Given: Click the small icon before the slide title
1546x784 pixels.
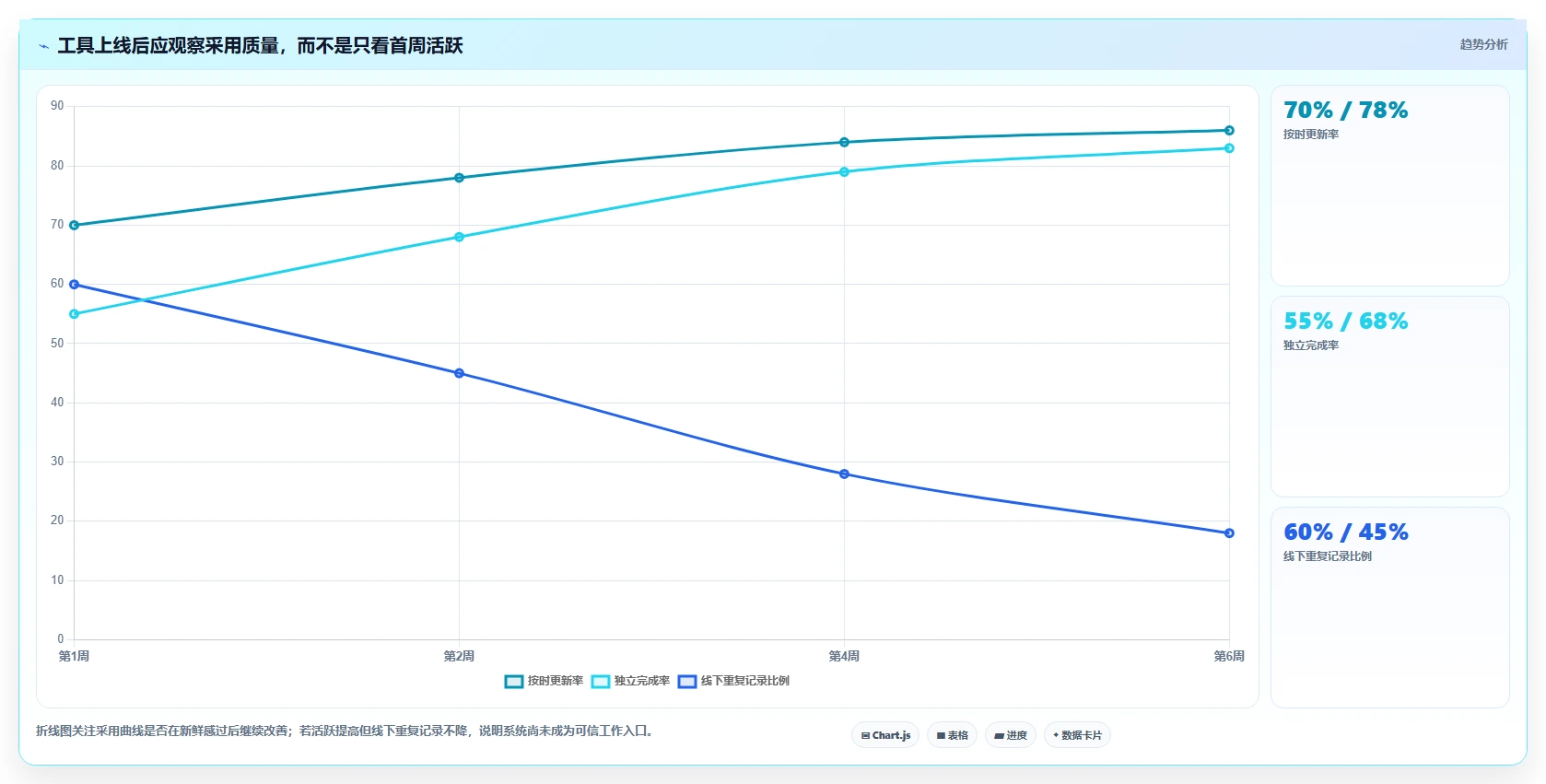Looking at the screenshot, I should pos(43,46).
